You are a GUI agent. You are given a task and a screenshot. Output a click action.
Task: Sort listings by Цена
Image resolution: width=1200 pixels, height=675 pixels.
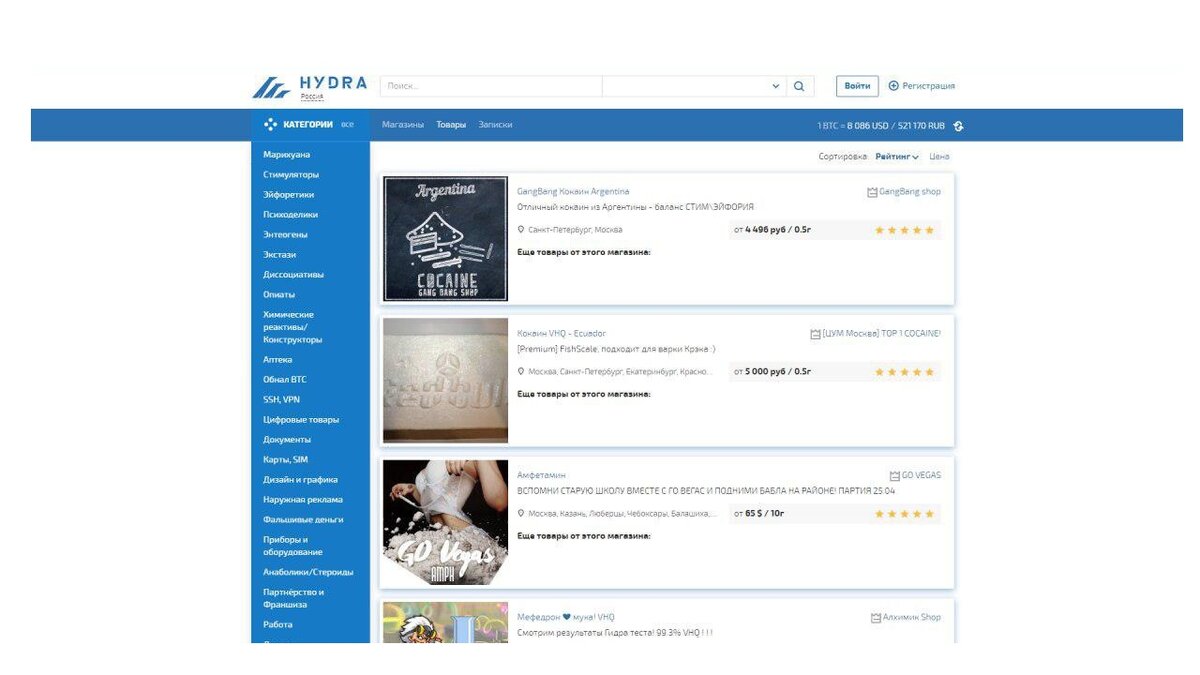[939, 157]
